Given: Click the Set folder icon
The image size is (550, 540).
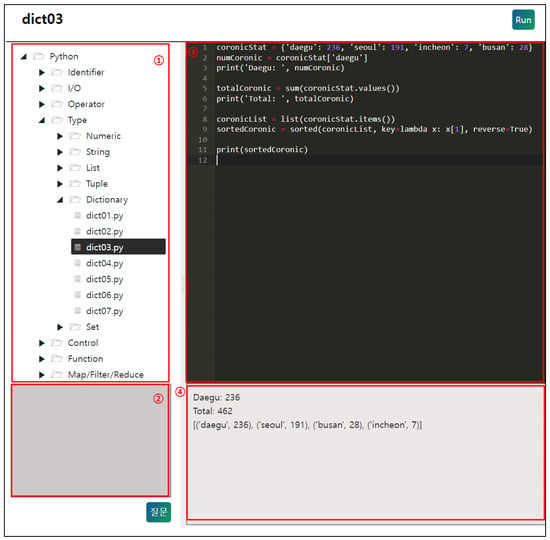Looking at the screenshot, I should tap(75, 327).
